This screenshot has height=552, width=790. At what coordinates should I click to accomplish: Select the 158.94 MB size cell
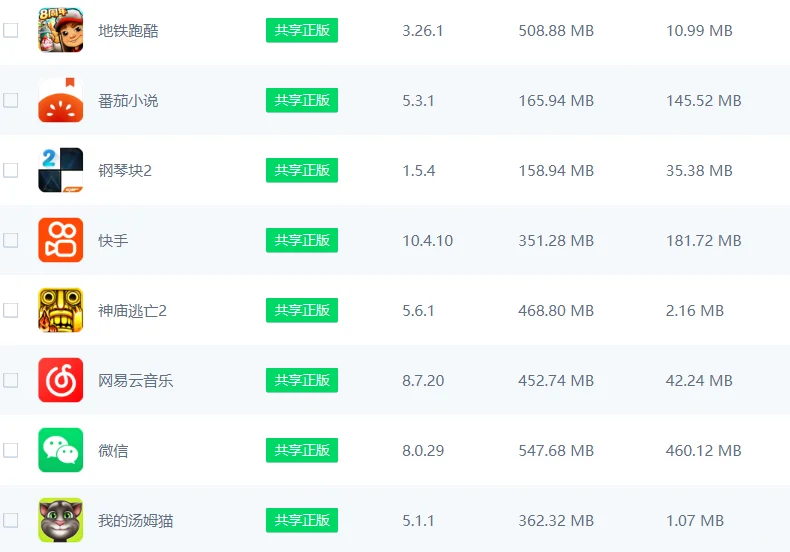click(x=556, y=171)
